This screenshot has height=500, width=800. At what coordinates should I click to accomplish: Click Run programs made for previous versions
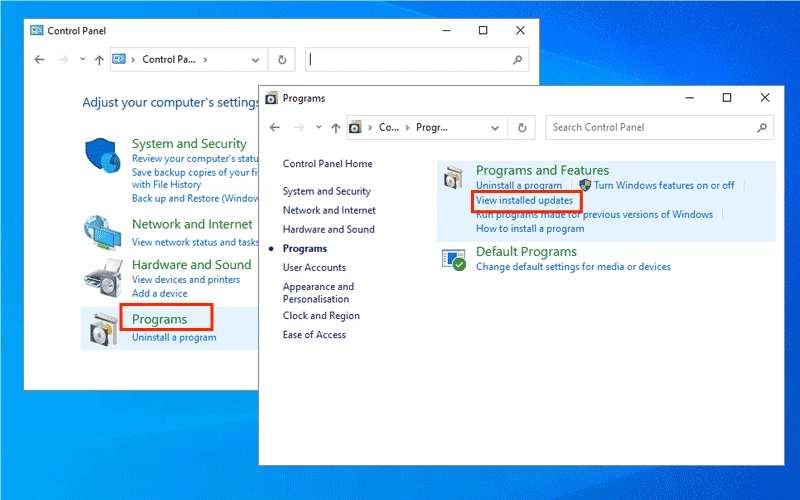point(594,215)
